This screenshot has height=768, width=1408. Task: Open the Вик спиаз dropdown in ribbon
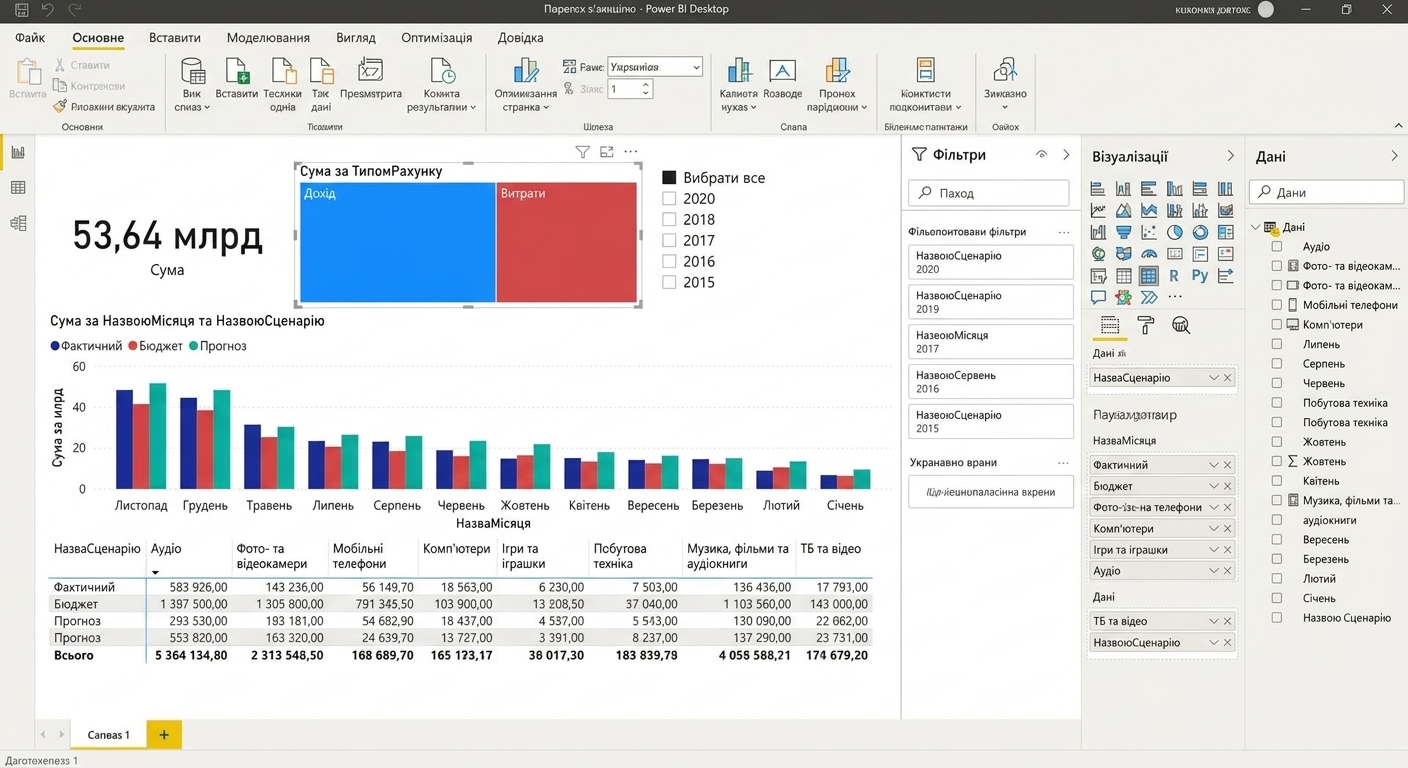tap(192, 84)
